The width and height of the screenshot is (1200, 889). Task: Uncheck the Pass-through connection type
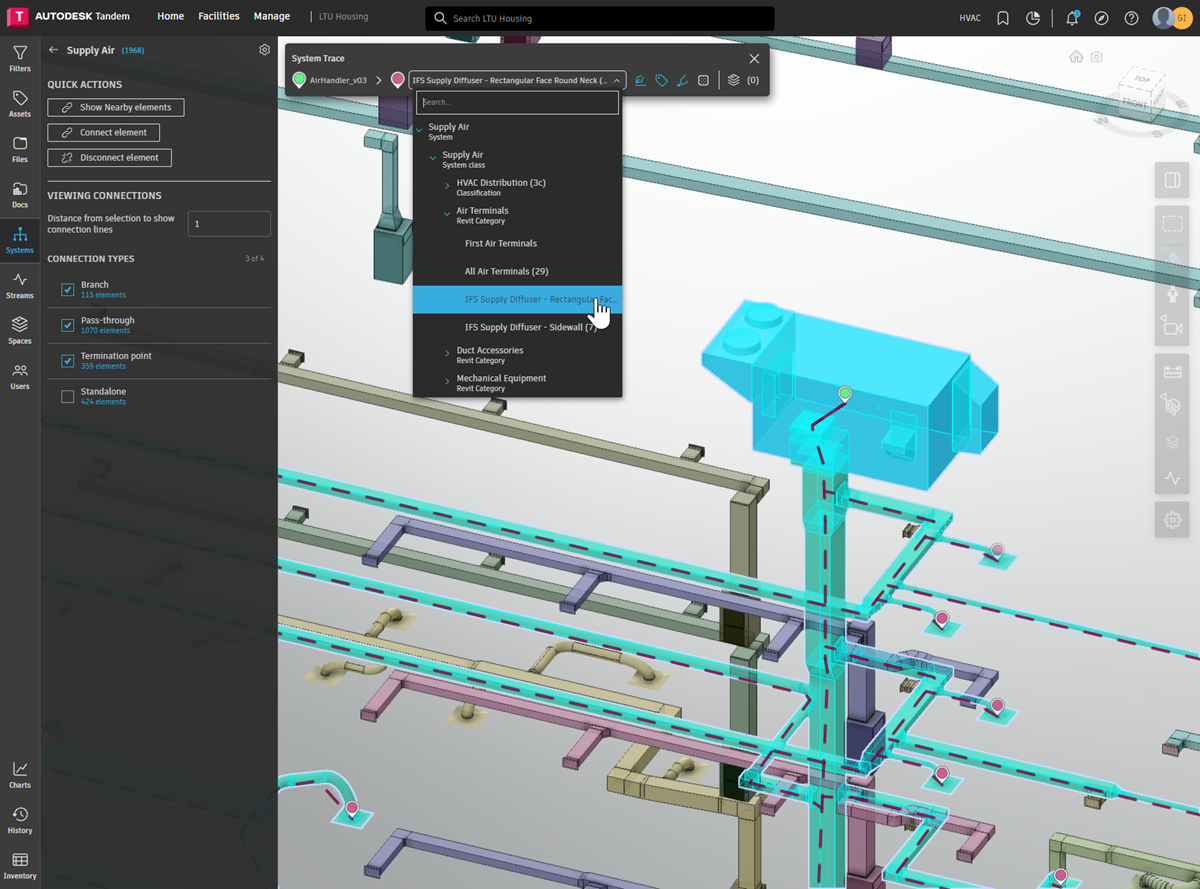pos(68,326)
